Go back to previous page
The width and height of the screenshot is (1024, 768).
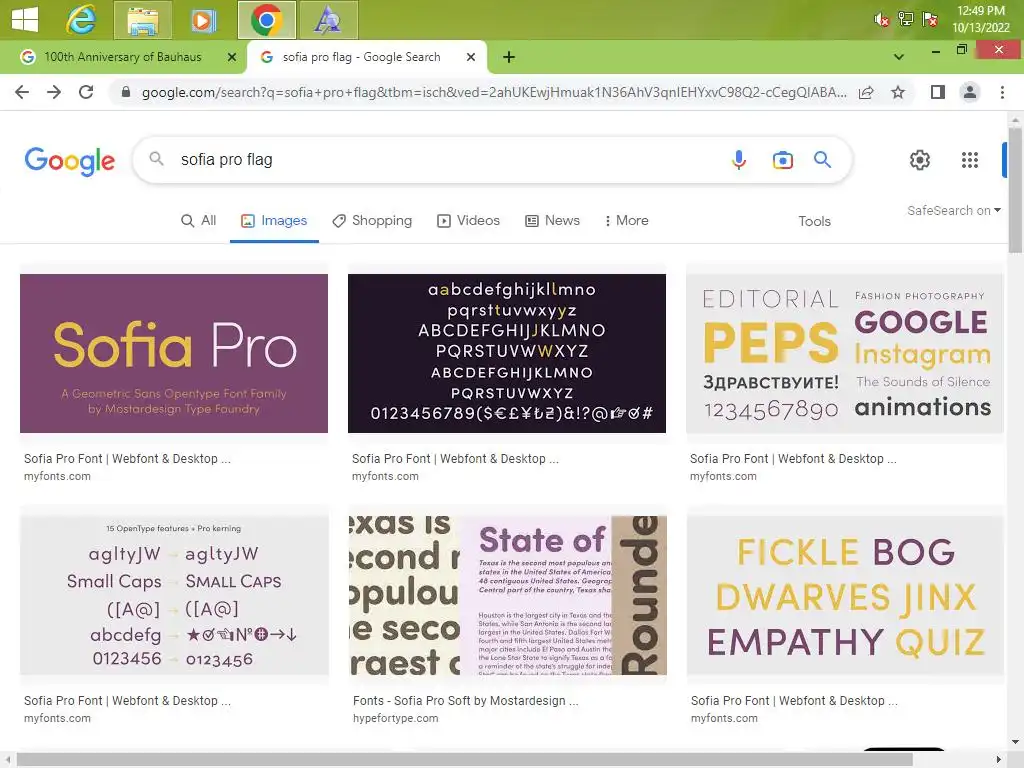(x=22, y=92)
